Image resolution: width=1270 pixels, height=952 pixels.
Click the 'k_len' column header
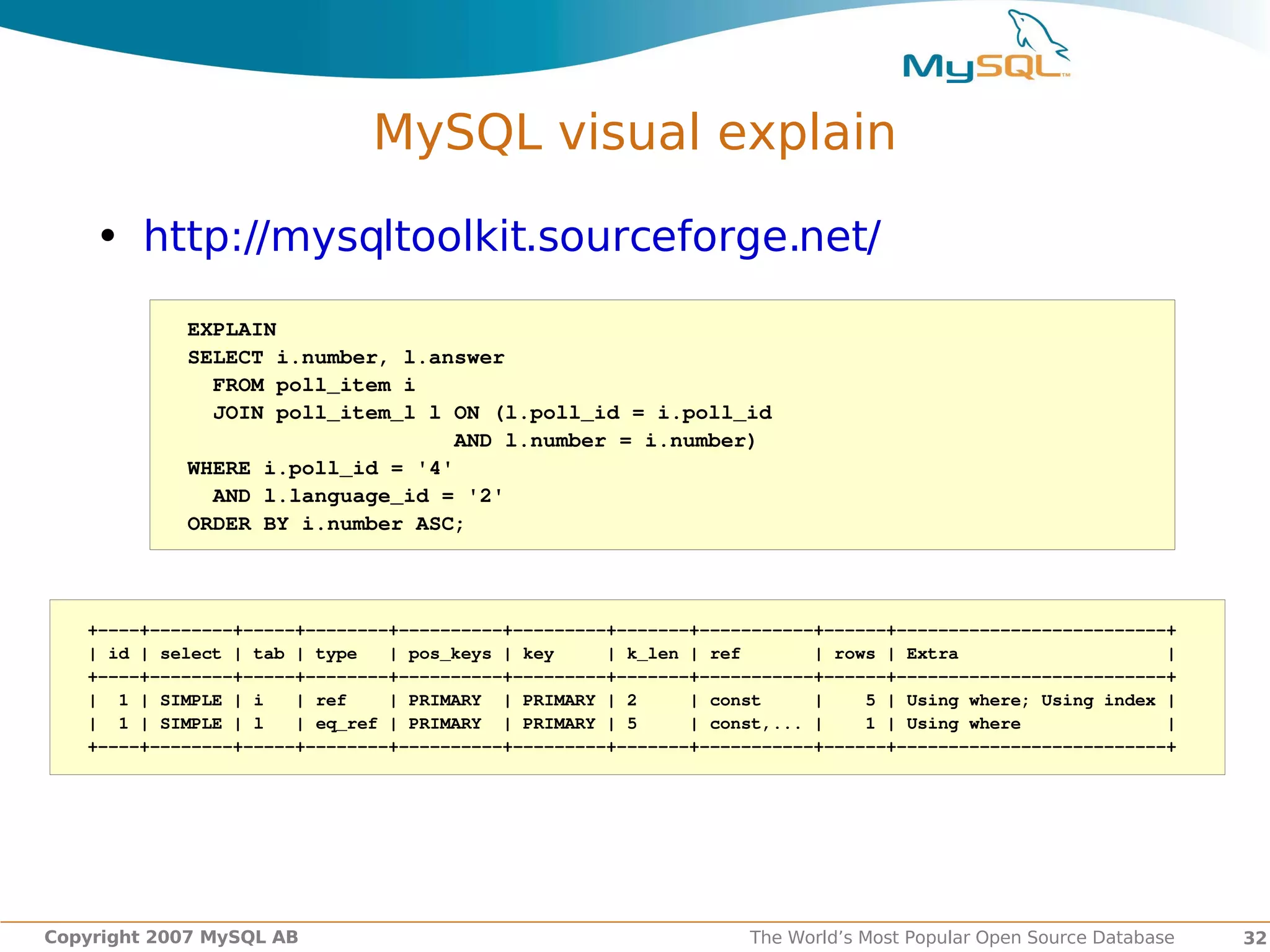pos(652,654)
